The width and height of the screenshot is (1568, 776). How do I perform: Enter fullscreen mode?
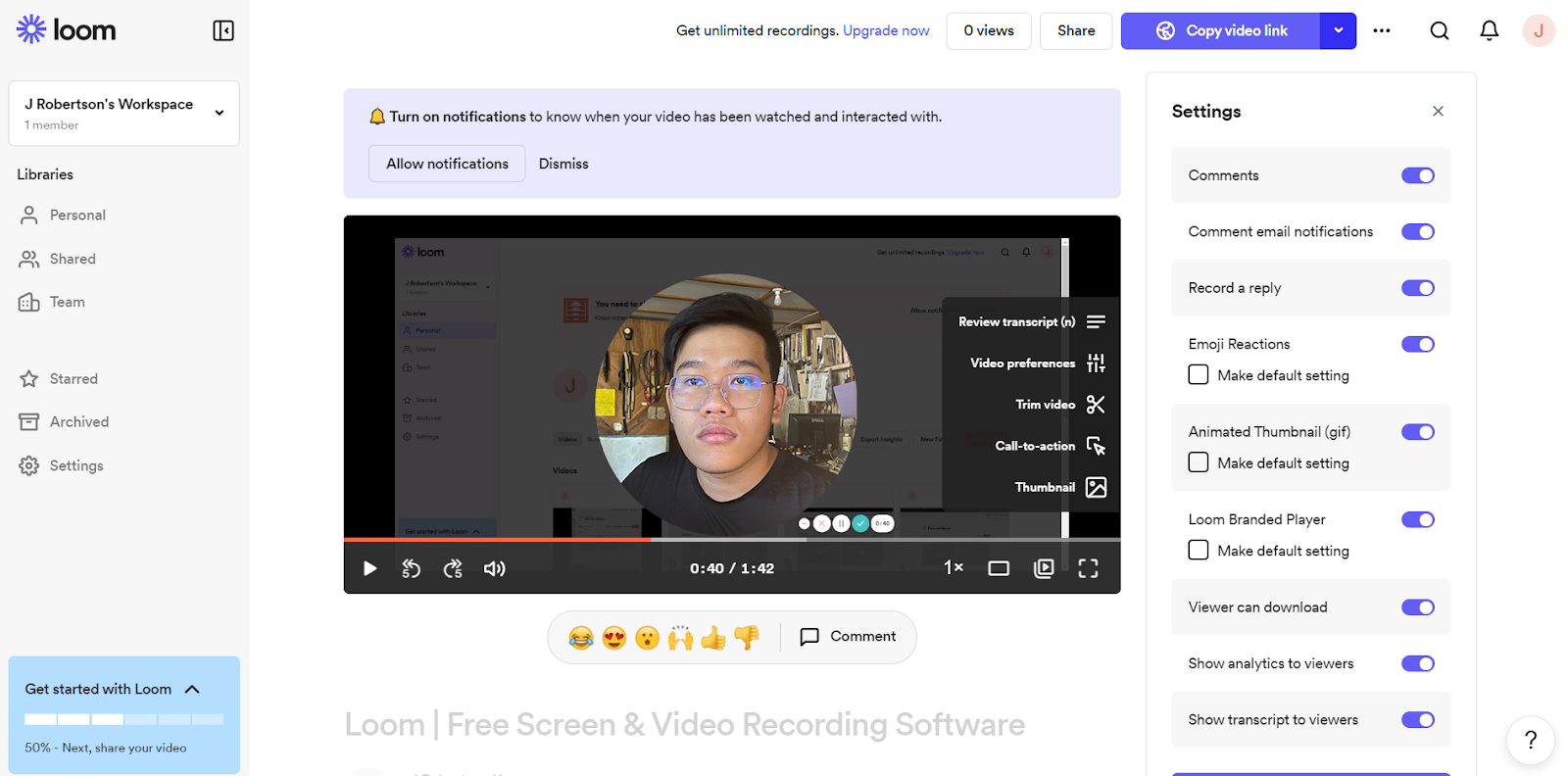[x=1088, y=568]
